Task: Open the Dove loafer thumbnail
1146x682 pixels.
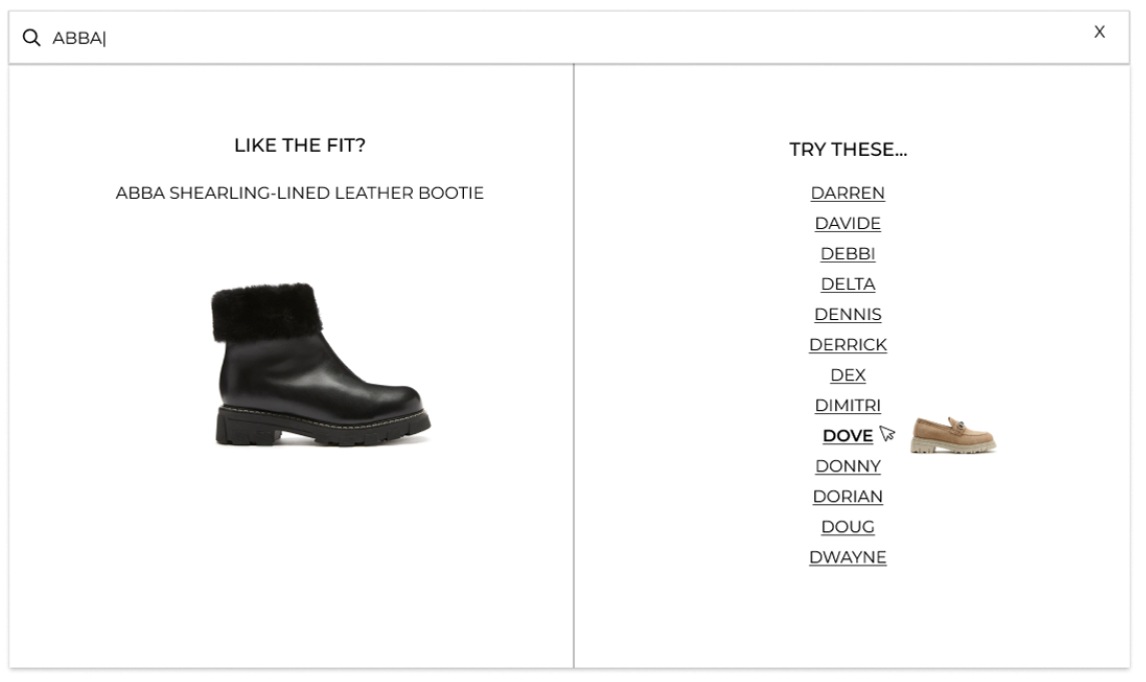Action: tap(953, 436)
